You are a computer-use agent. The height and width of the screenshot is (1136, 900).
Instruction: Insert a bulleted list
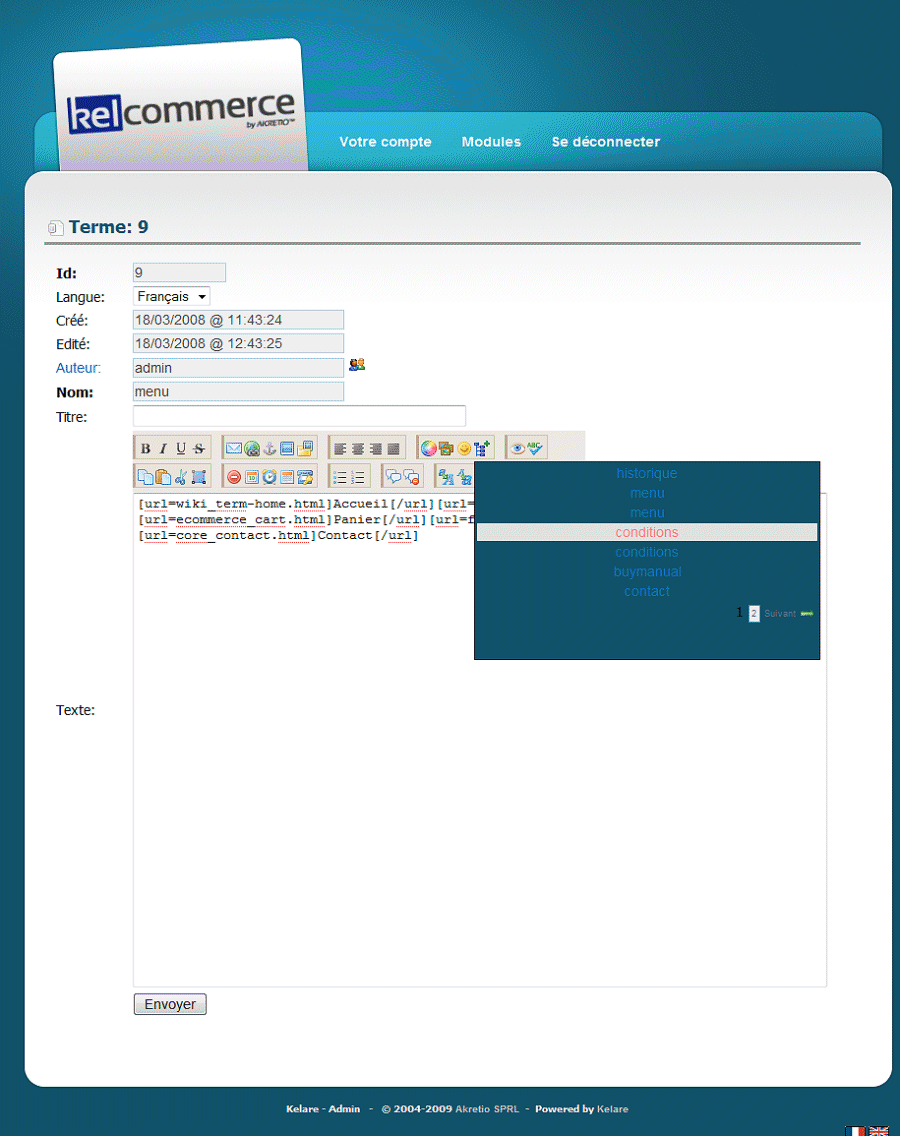(340, 477)
